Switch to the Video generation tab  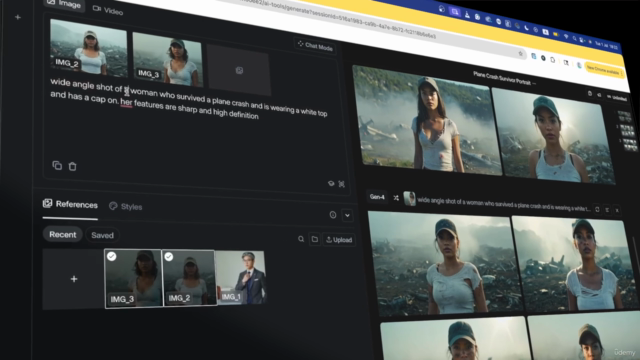108,10
